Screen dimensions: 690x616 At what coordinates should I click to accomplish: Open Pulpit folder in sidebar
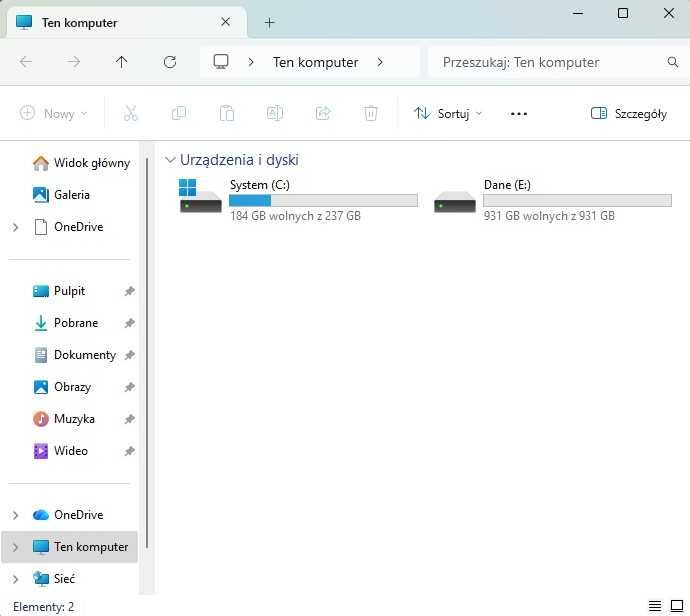pos(59,291)
